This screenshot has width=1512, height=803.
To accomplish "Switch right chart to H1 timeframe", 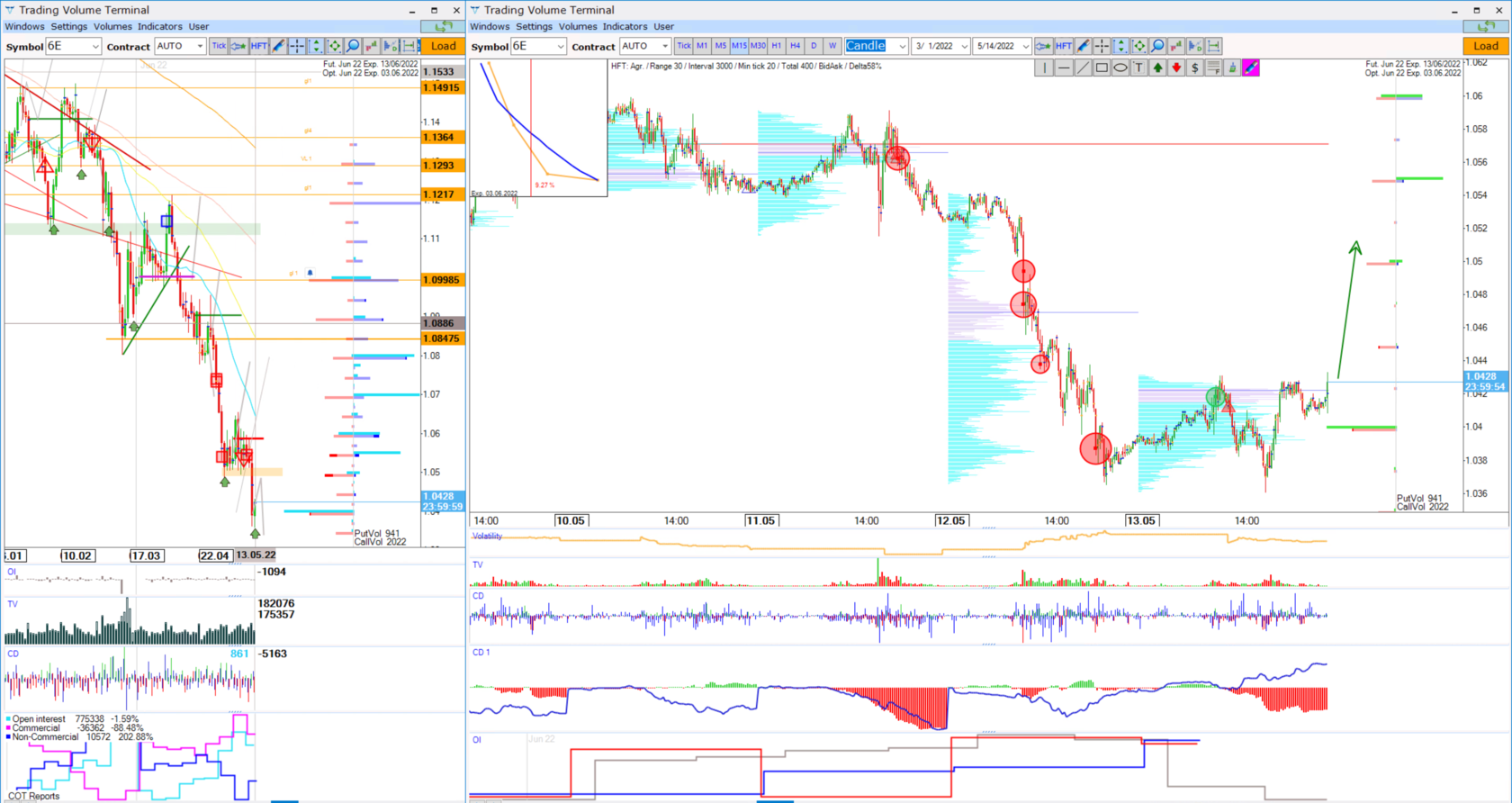I will click(777, 46).
